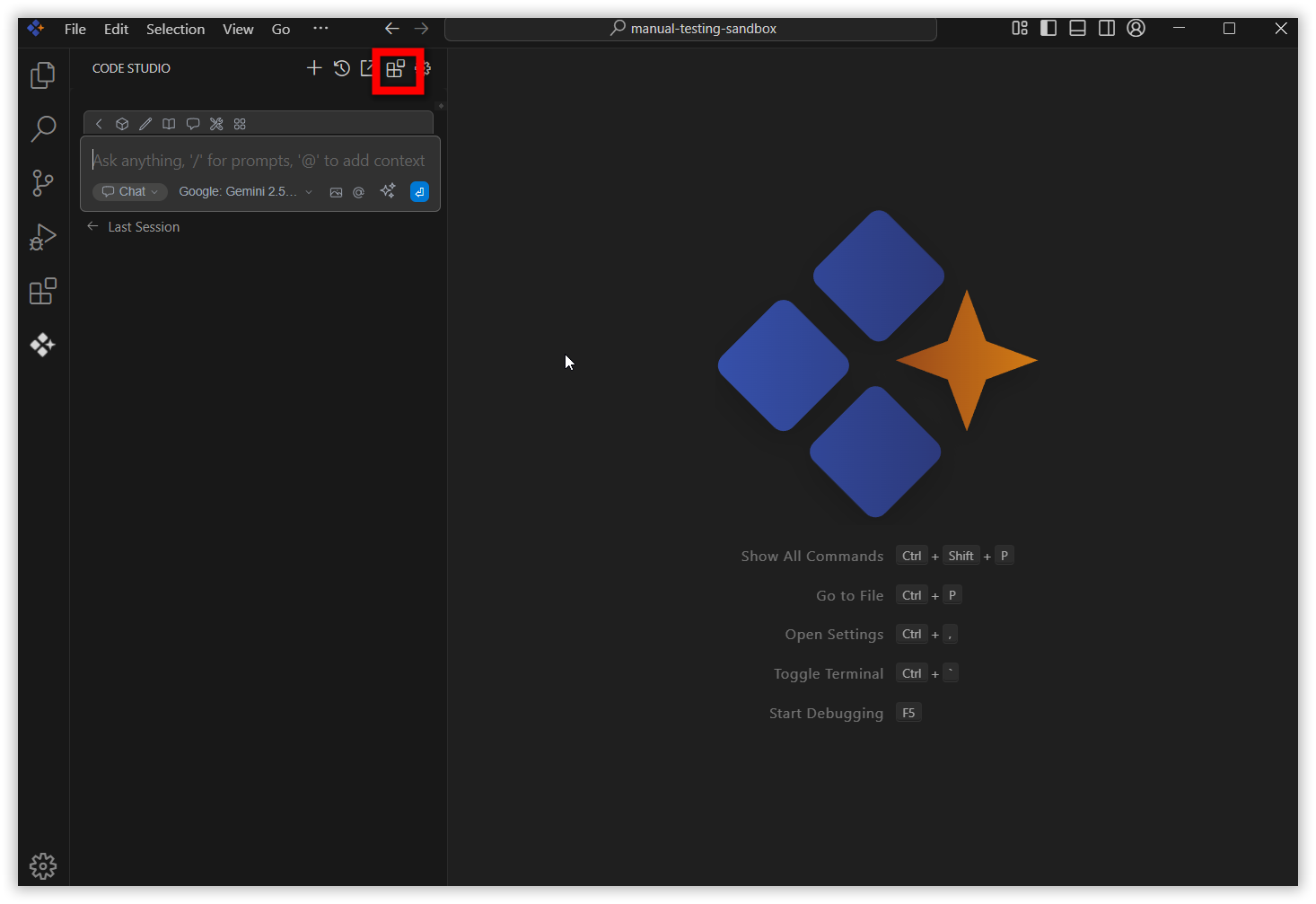Open the View menu
The width and height of the screenshot is (1316, 904).
(x=238, y=29)
